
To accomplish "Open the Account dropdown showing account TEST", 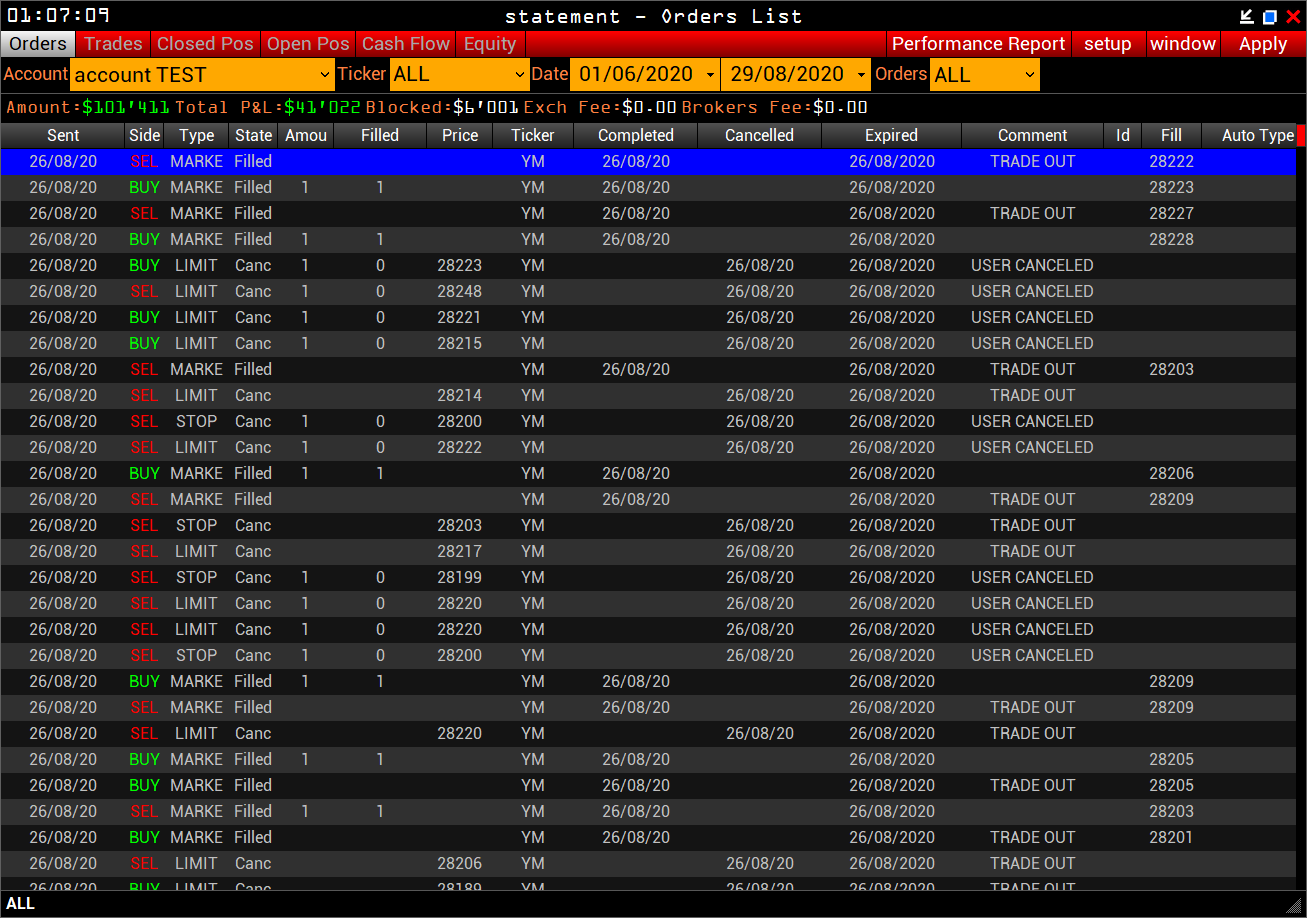I will 202,75.
